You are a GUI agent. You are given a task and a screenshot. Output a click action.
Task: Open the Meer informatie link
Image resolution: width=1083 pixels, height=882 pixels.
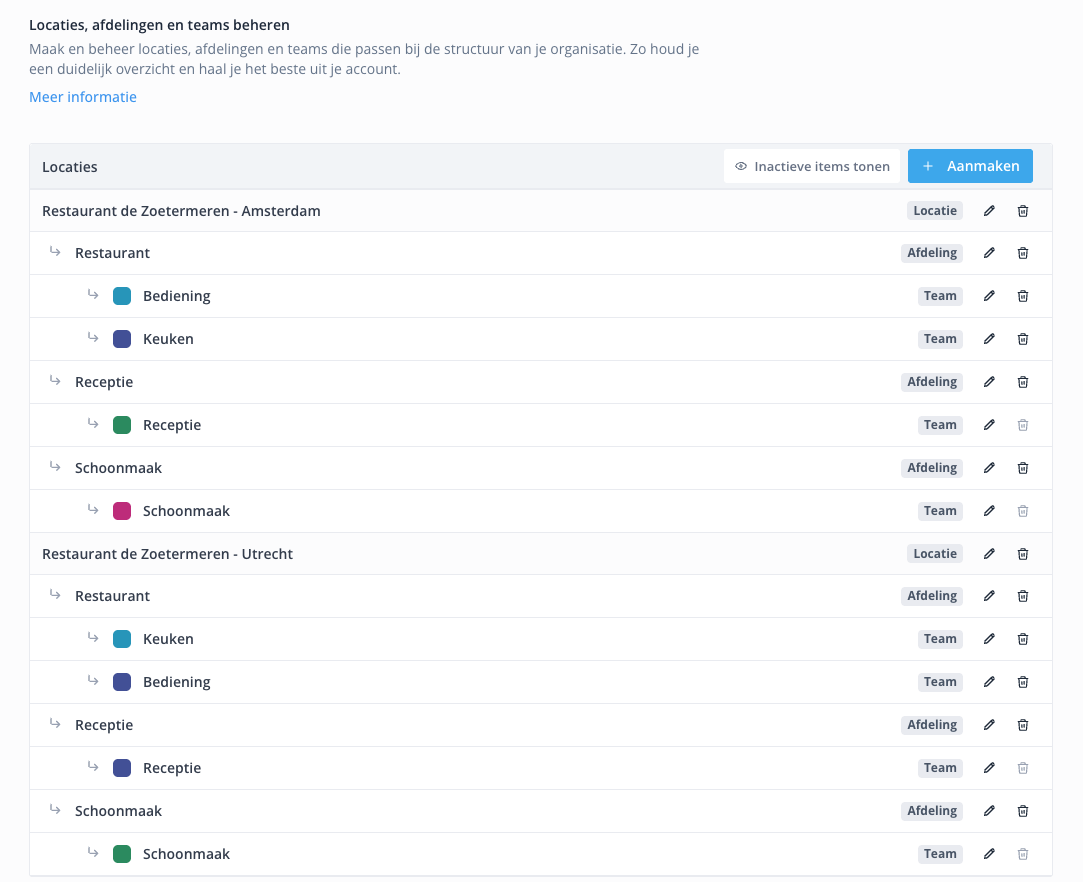(83, 97)
